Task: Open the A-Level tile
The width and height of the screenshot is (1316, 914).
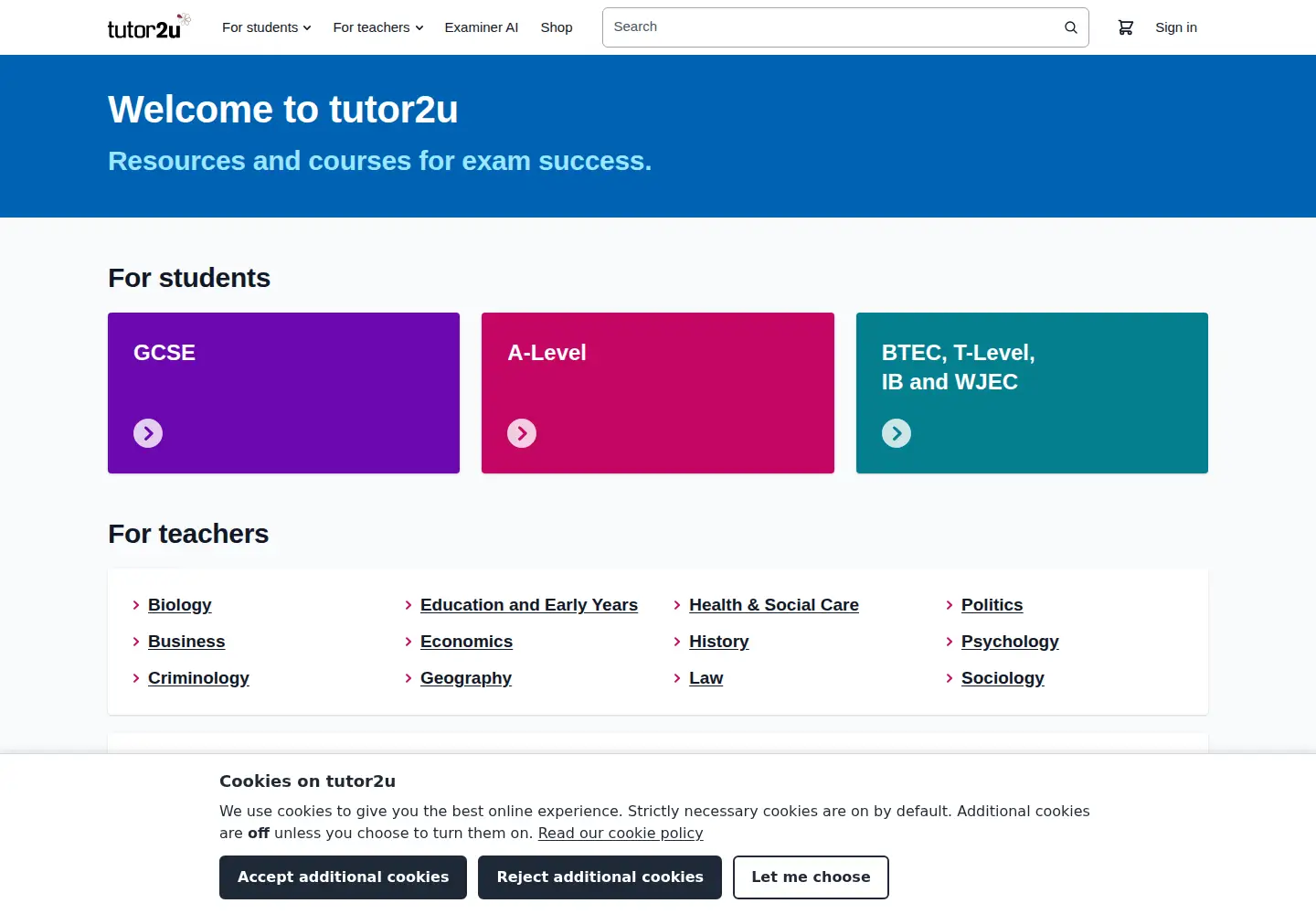Action: click(658, 393)
